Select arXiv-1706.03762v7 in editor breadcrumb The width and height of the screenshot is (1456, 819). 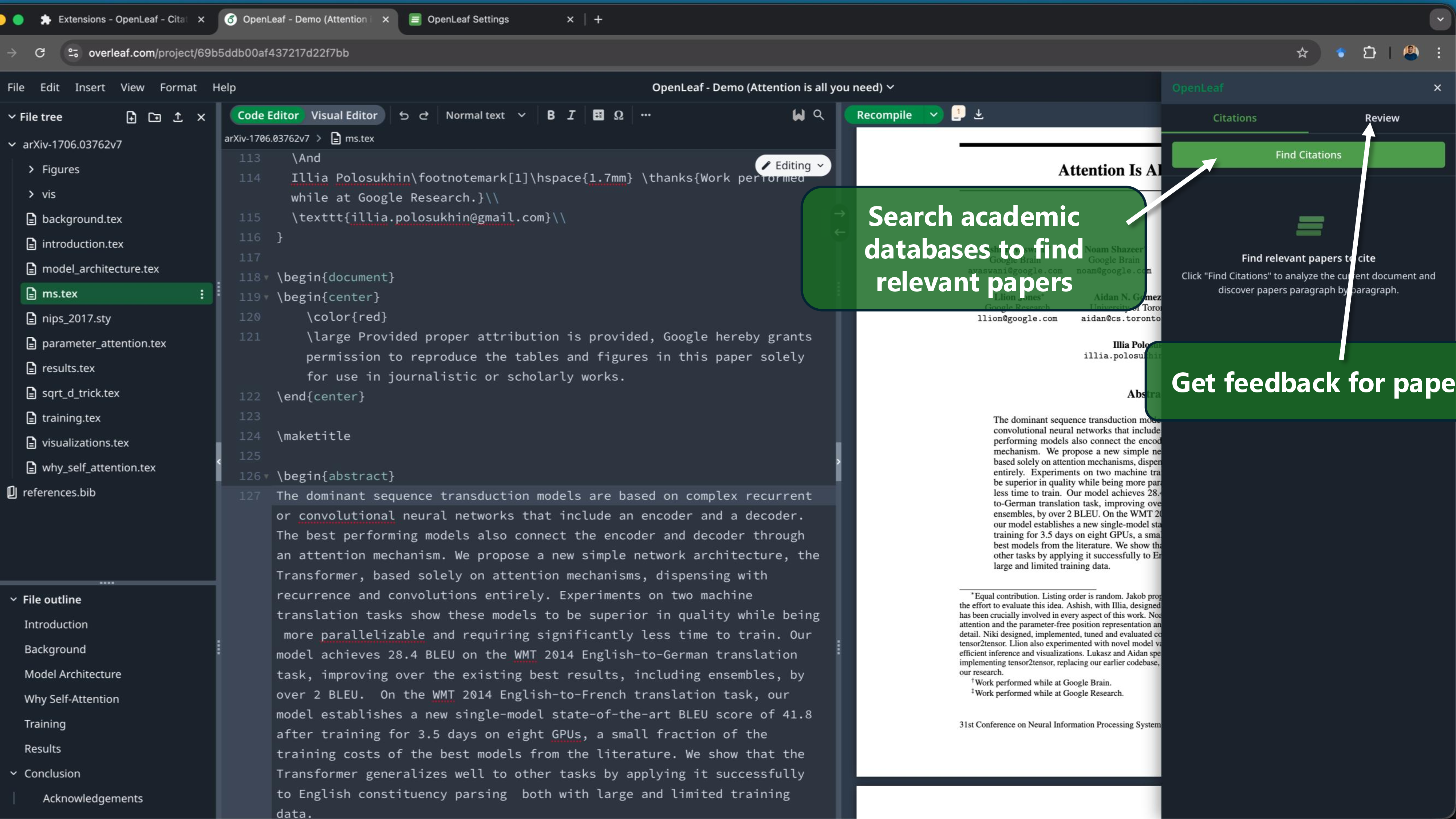[267, 138]
